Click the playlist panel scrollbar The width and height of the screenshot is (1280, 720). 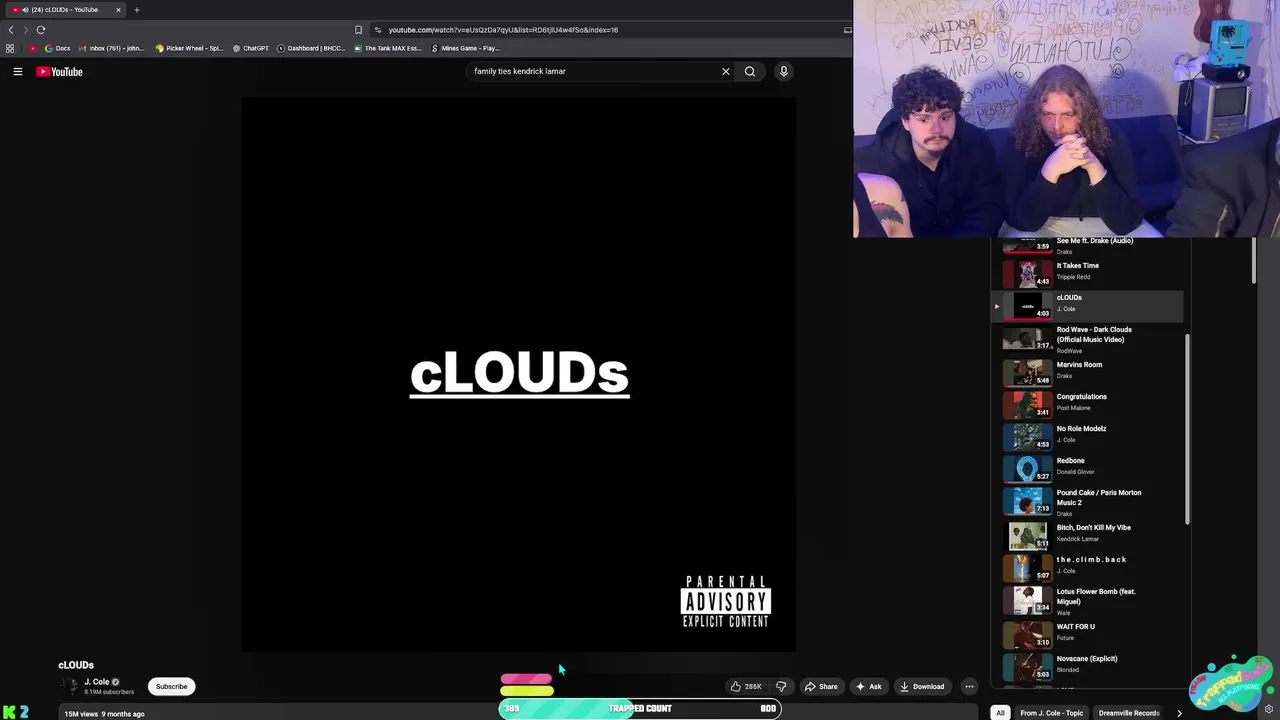1188,429
